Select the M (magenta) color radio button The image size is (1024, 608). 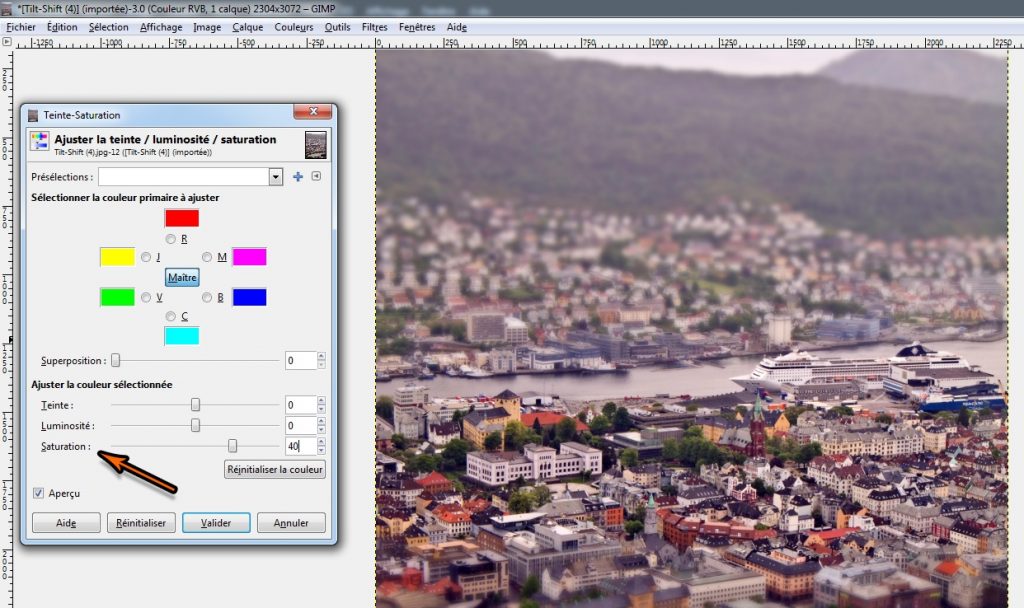pyautogui.click(x=207, y=258)
